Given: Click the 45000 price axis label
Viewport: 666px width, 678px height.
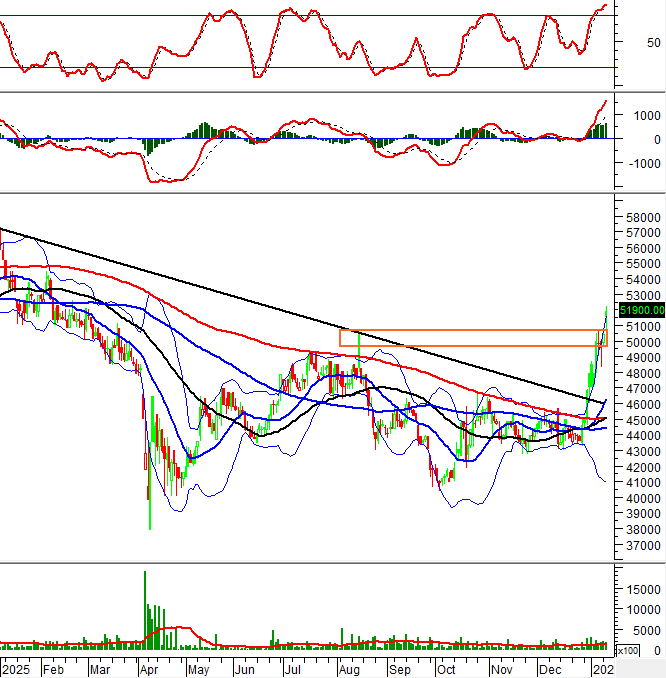Looking at the screenshot, I should pyautogui.click(x=636, y=420).
